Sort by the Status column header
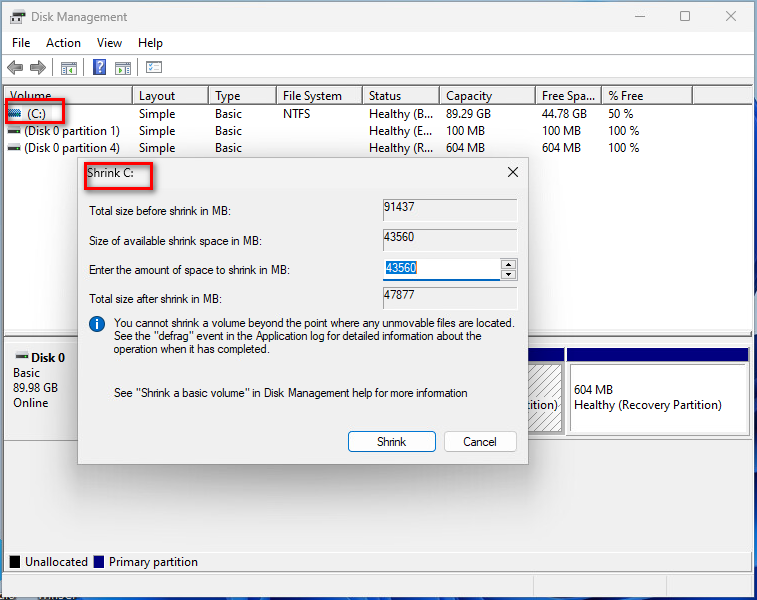 coord(401,96)
